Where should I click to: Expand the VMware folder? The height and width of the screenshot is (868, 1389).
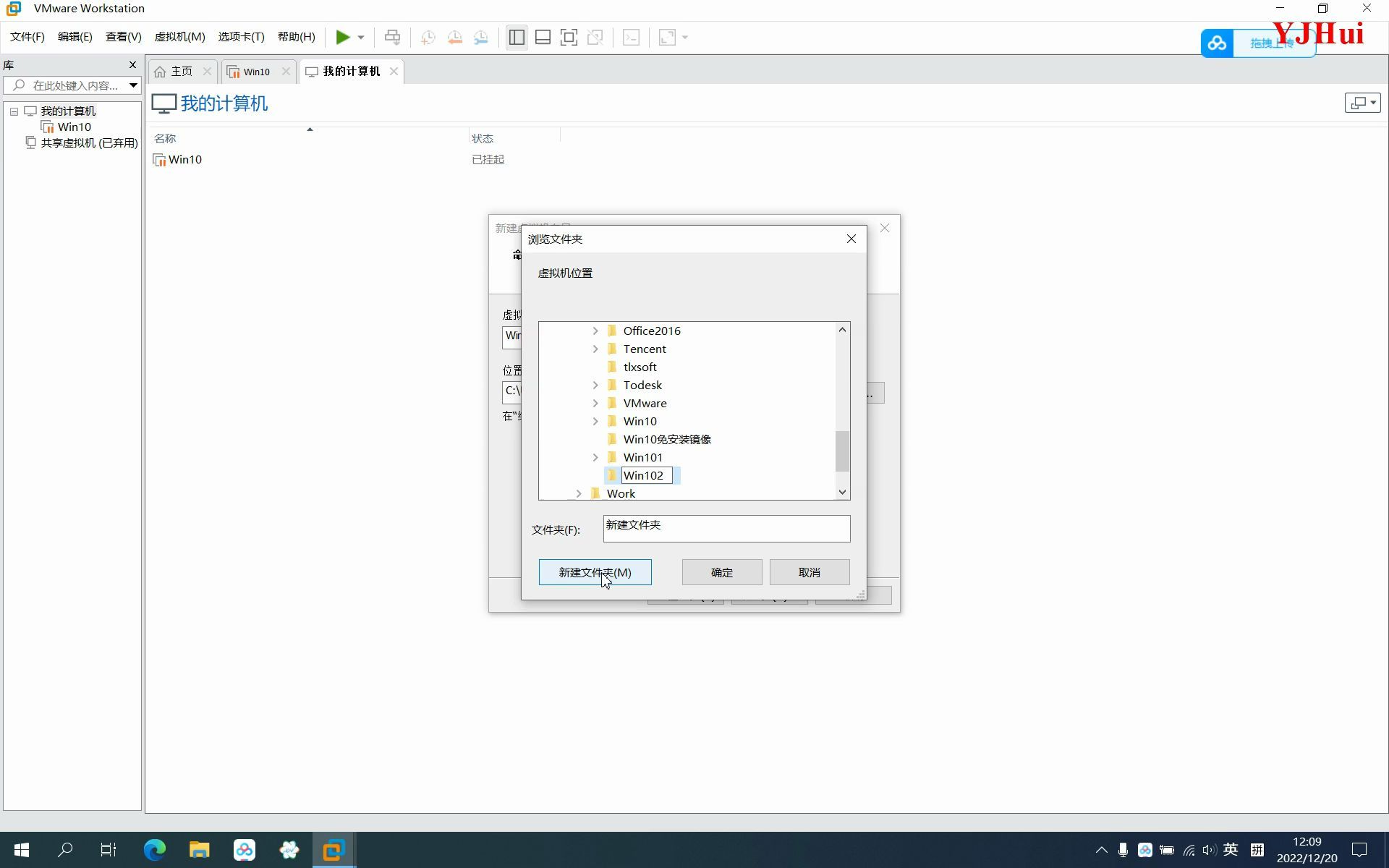(x=595, y=404)
